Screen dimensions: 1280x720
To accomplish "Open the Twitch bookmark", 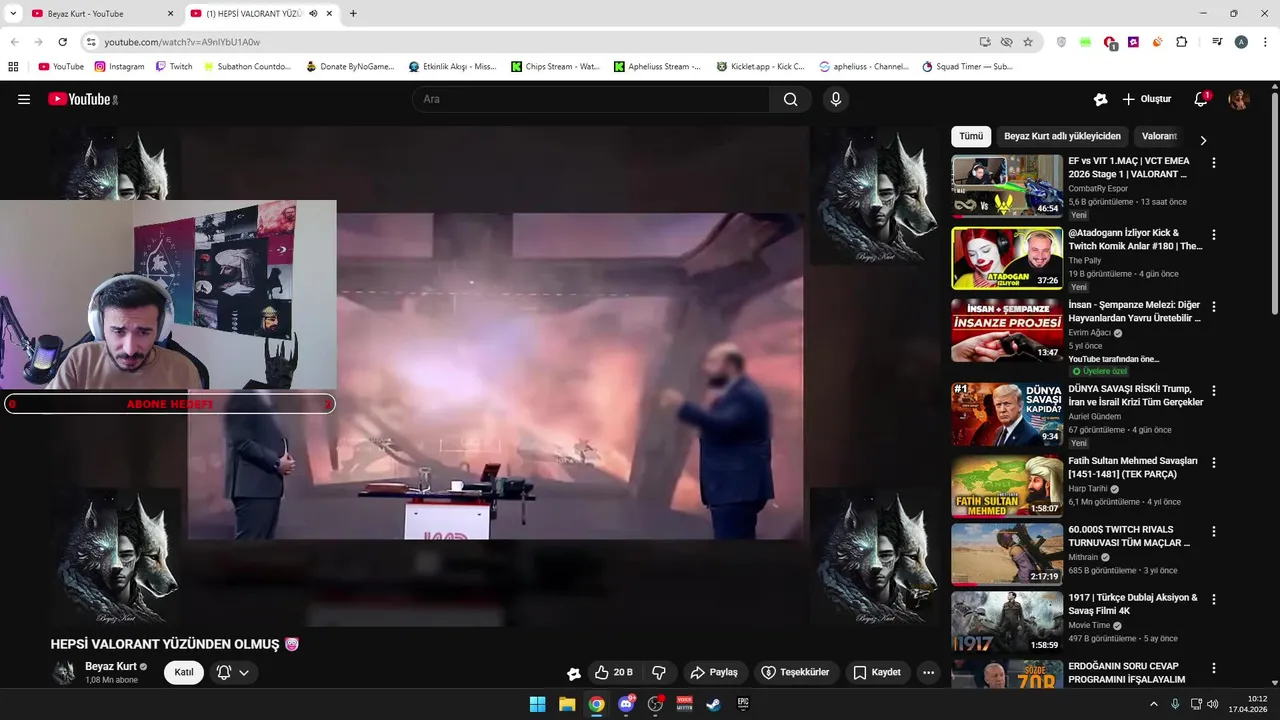I will pyautogui.click(x=174, y=67).
